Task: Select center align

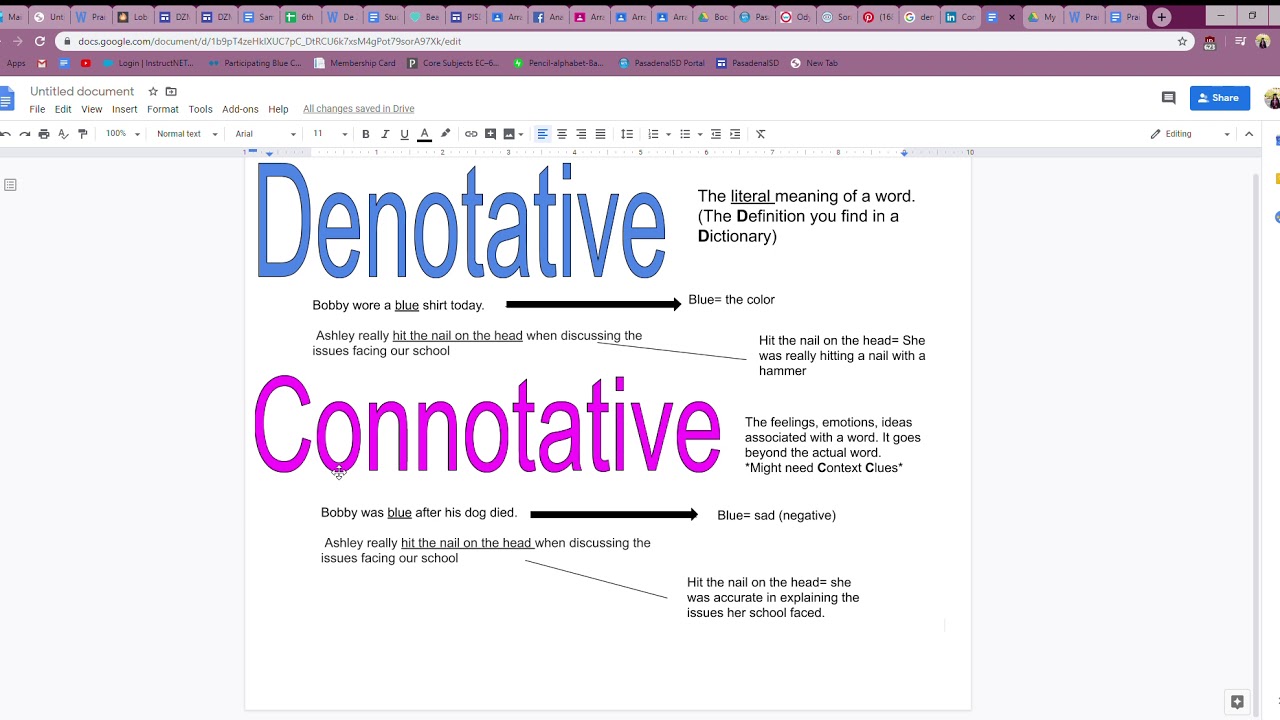Action: click(x=562, y=134)
